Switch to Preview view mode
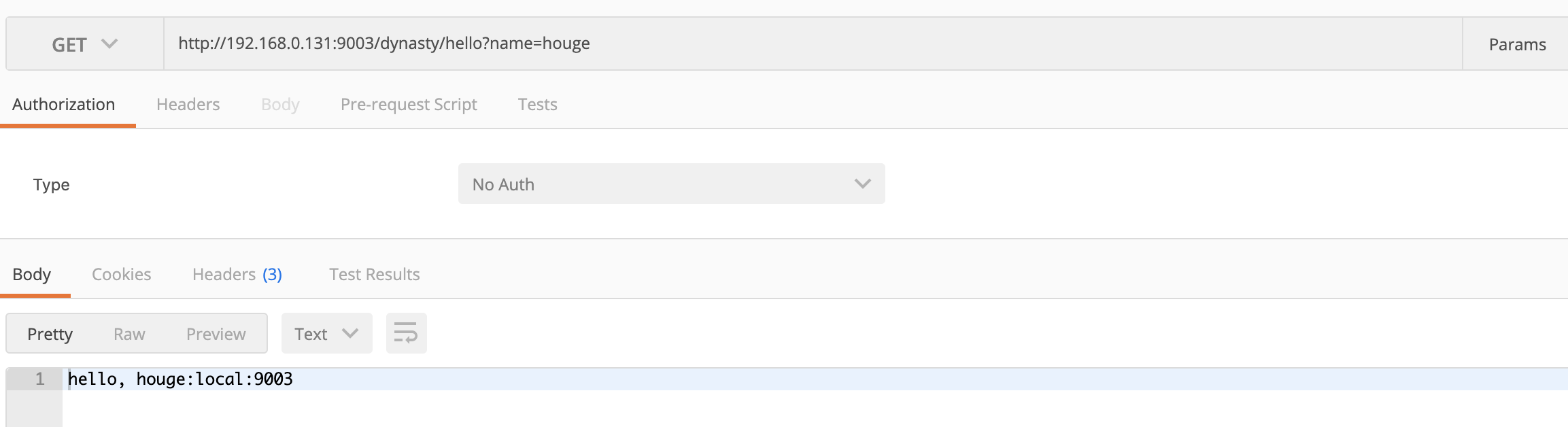Screen dimensions: 1568x427 point(216,334)
